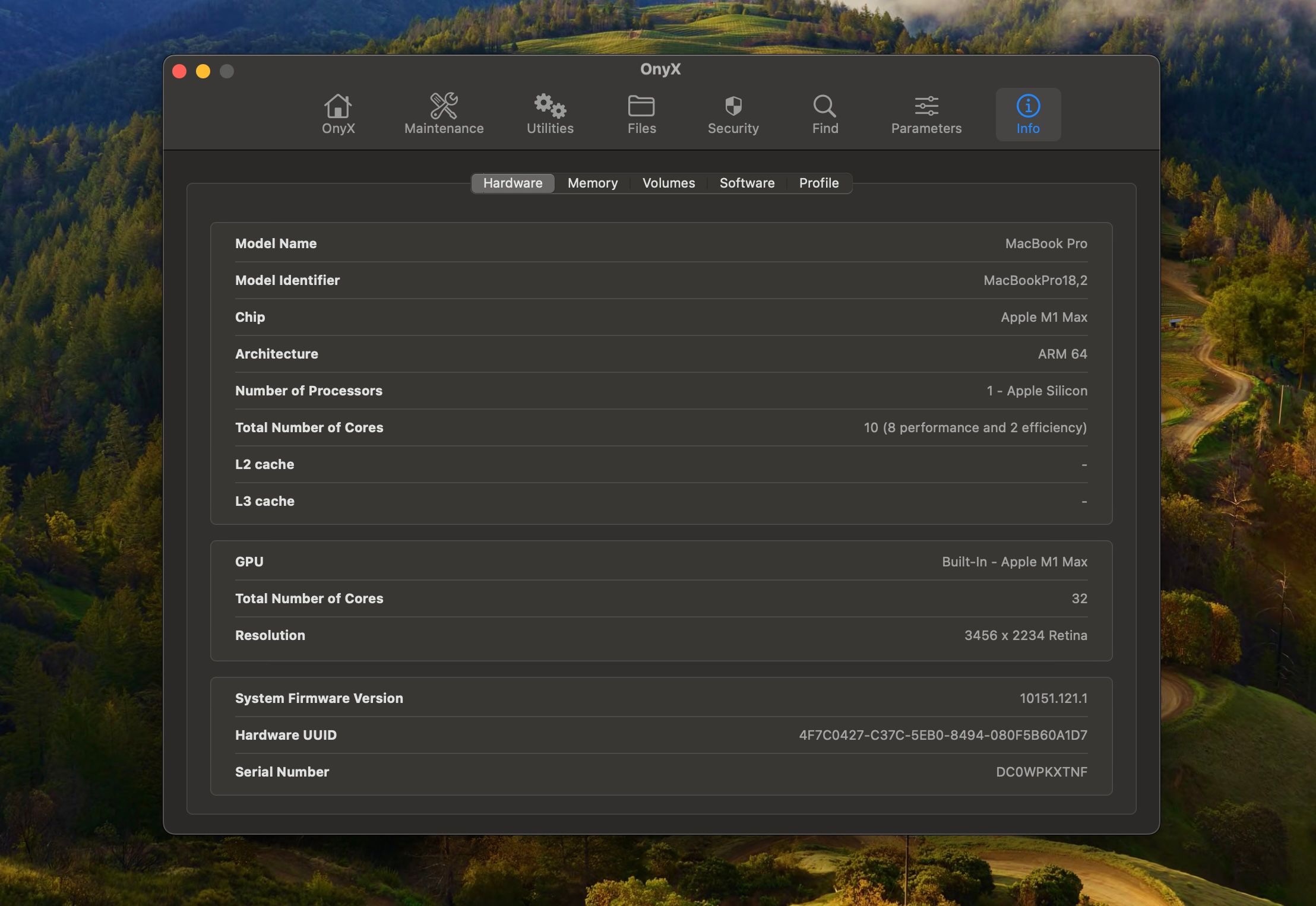The height and width of the screenshot is (906, 1316).
Task: Click the Number of Processors label
Action: [x=309, y=391]
